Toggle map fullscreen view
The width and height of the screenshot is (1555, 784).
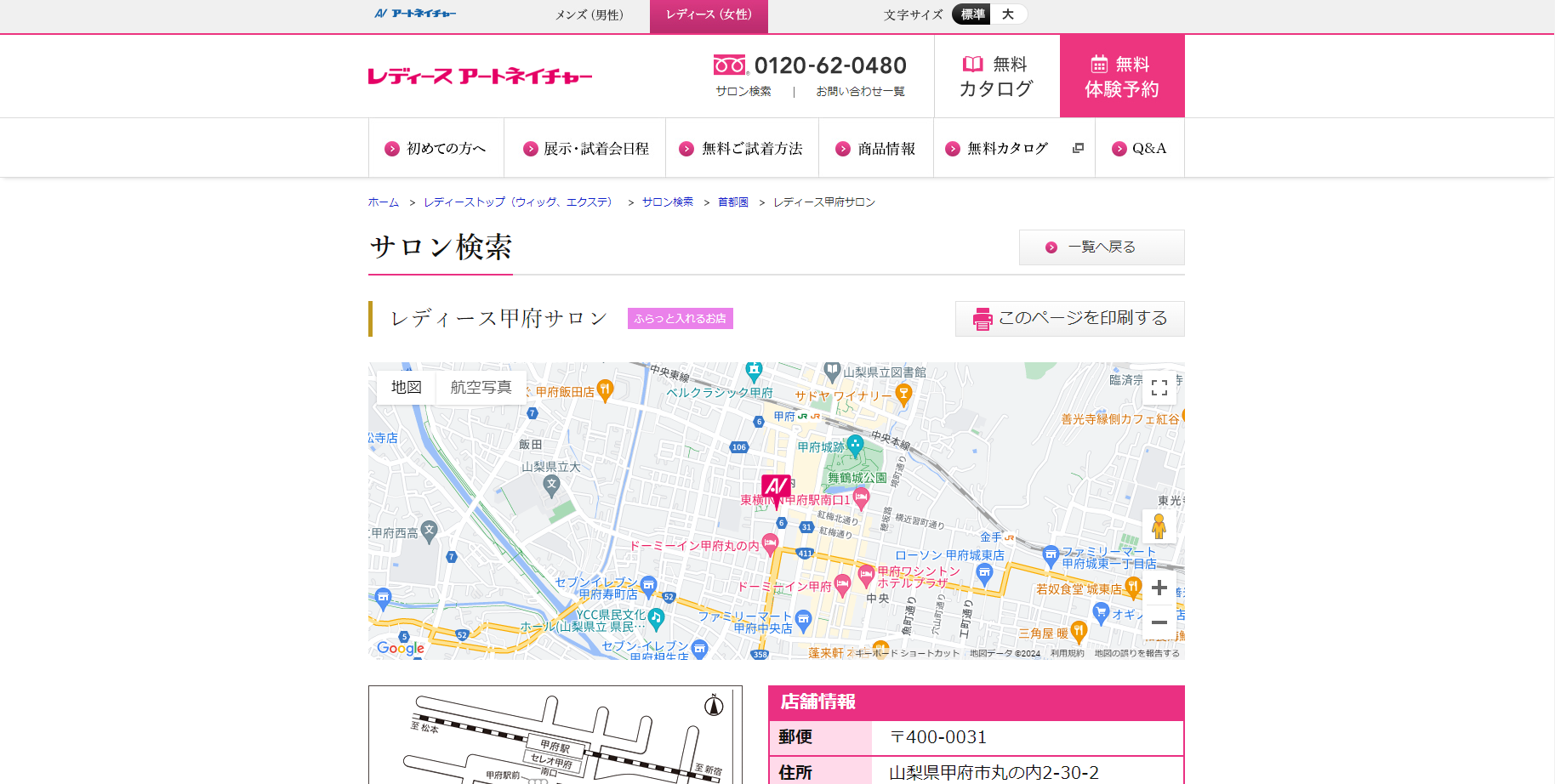tap(1159, 388)
